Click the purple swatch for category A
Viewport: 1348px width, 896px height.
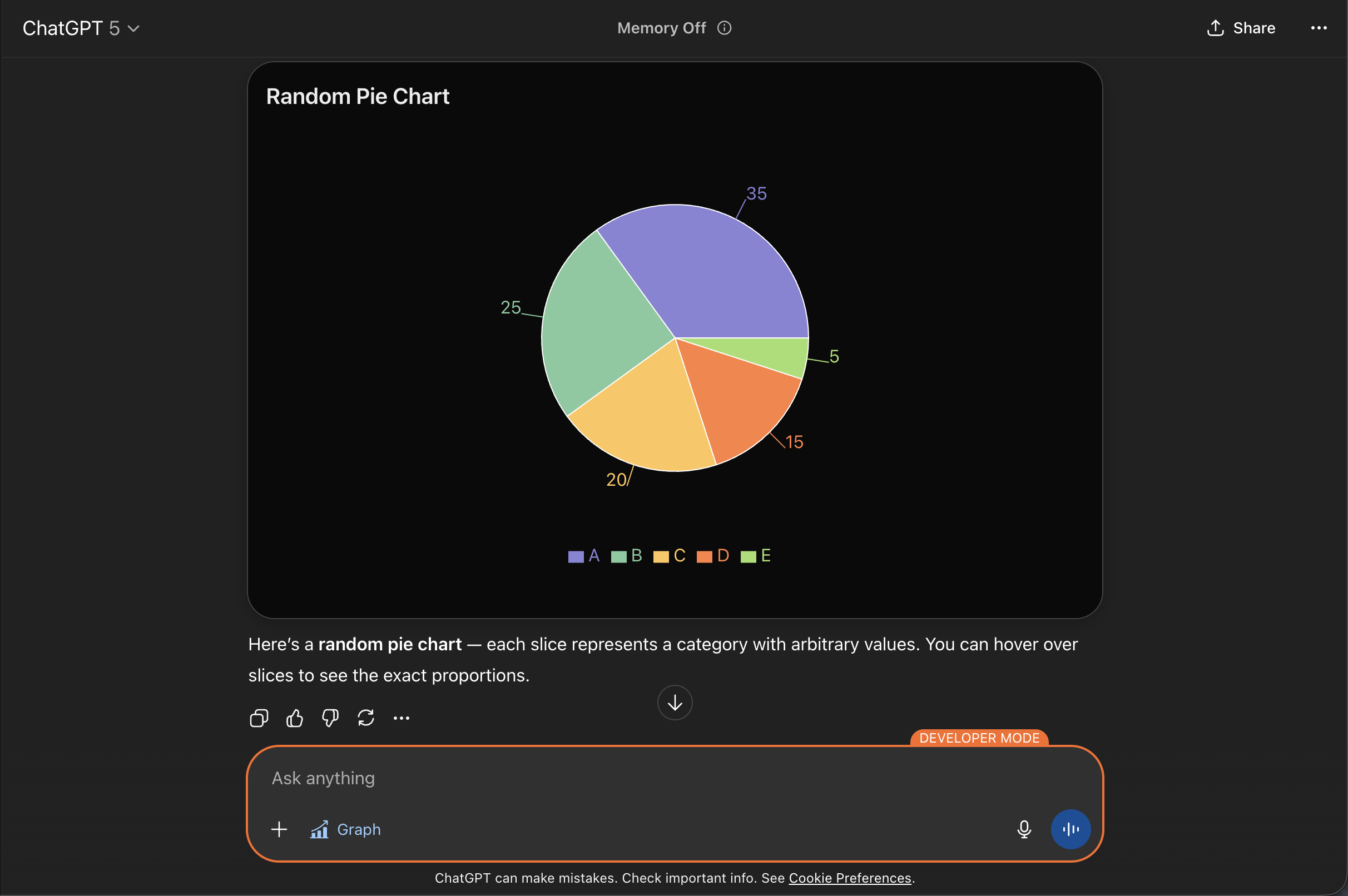point(575,555)
